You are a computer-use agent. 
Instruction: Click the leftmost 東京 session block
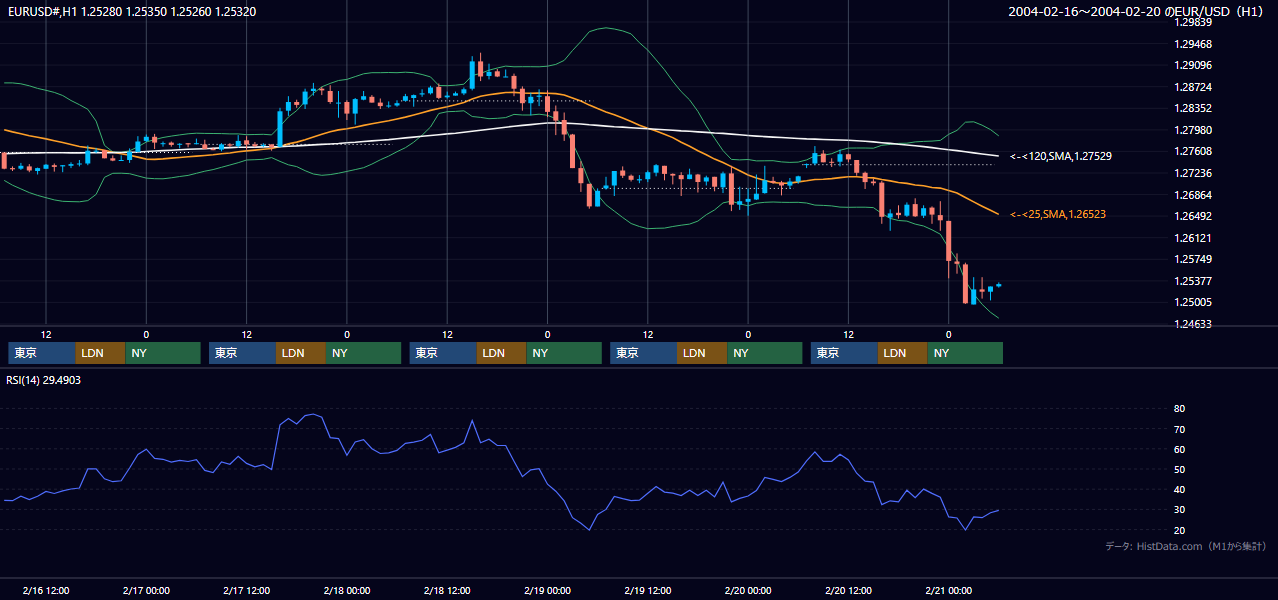(42, 353)
